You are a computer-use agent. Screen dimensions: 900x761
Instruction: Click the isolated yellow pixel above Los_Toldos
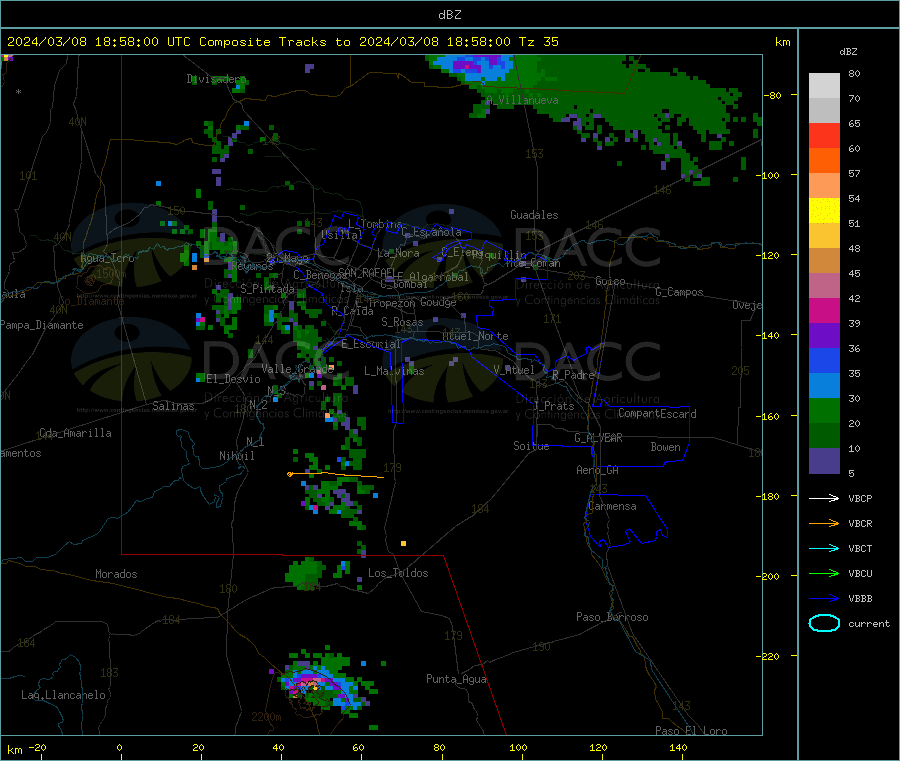tap(404, 543)
